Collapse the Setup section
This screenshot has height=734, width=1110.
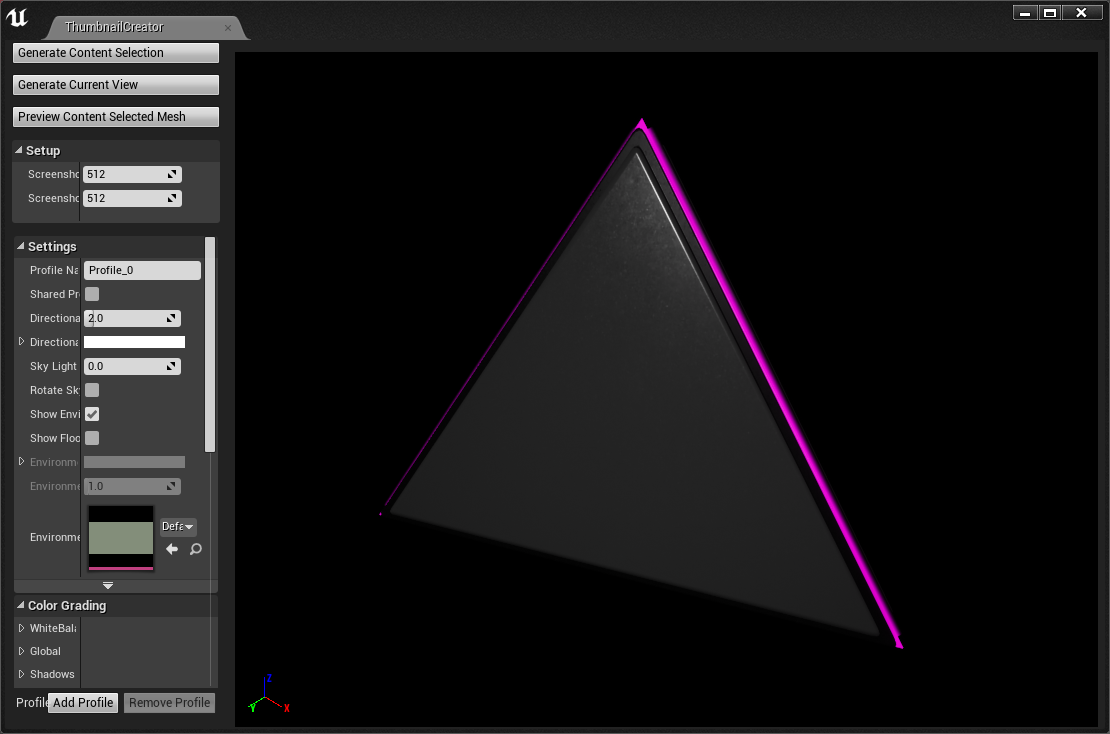(19, 150)
